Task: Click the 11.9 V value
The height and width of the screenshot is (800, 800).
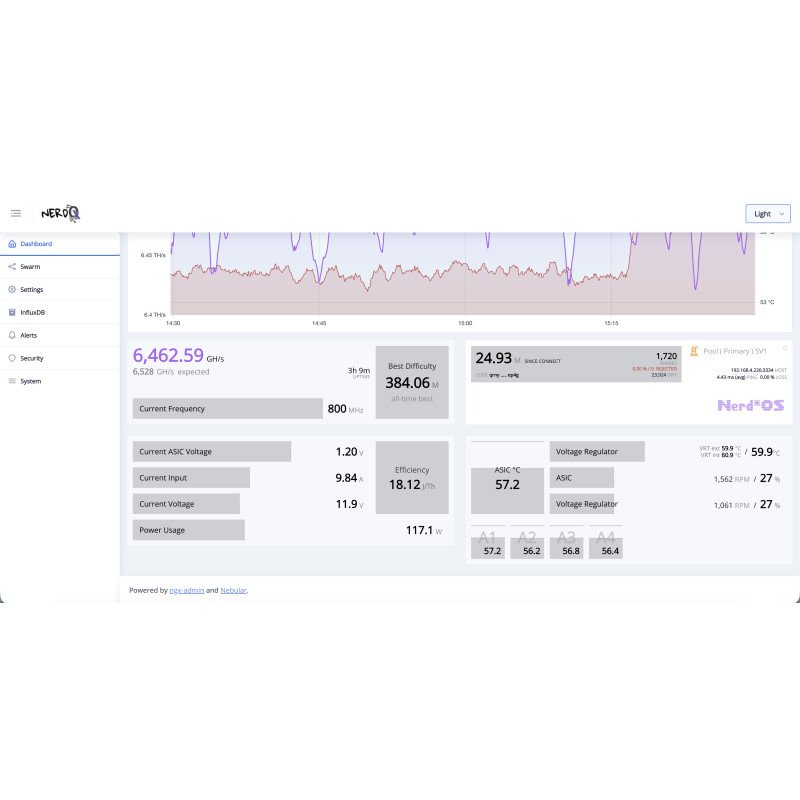Action: coord(349,504)
